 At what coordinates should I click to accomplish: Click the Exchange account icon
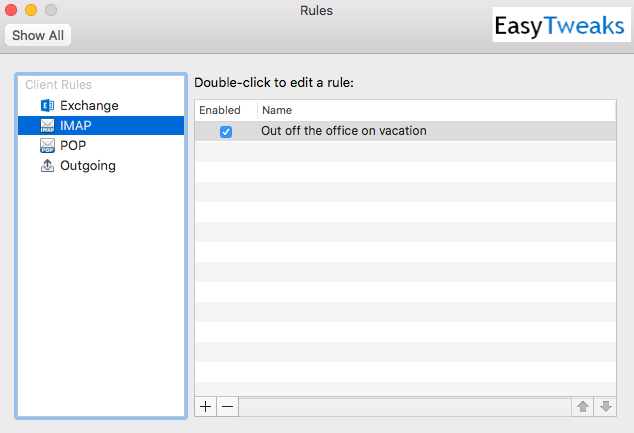pyautogui.click(x=47, y=106)
